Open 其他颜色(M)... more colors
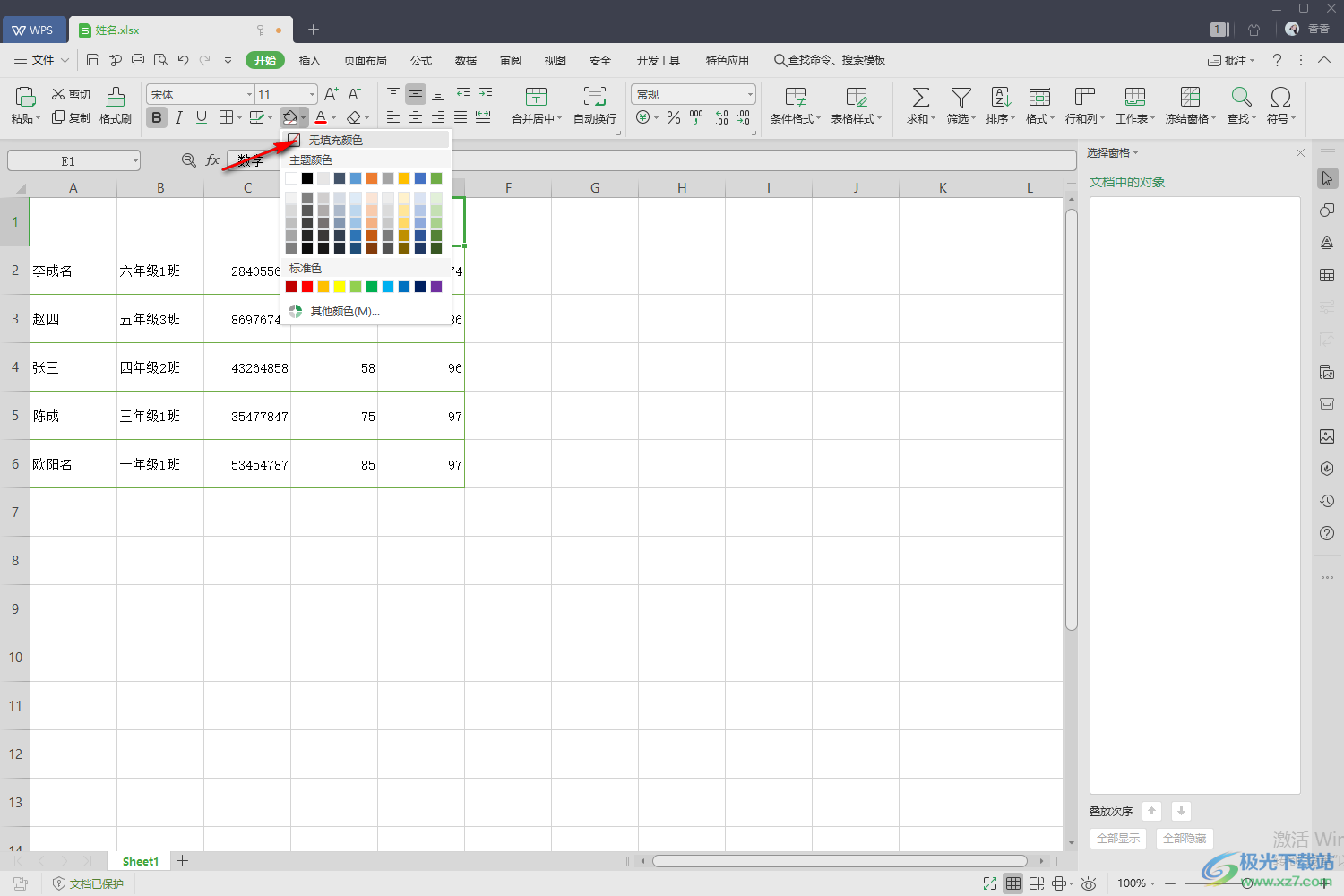1344x896 pixels. [366, 311]
